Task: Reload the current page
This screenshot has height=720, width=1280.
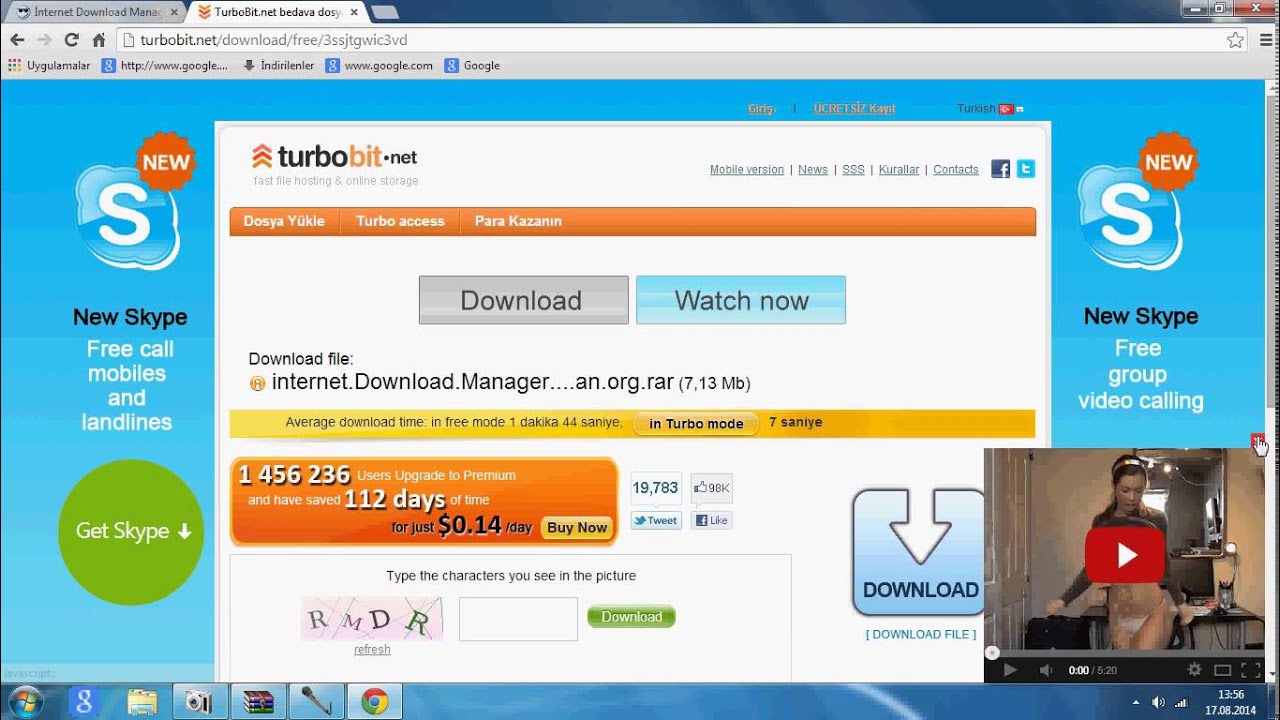Action: [x=71, y=40]
